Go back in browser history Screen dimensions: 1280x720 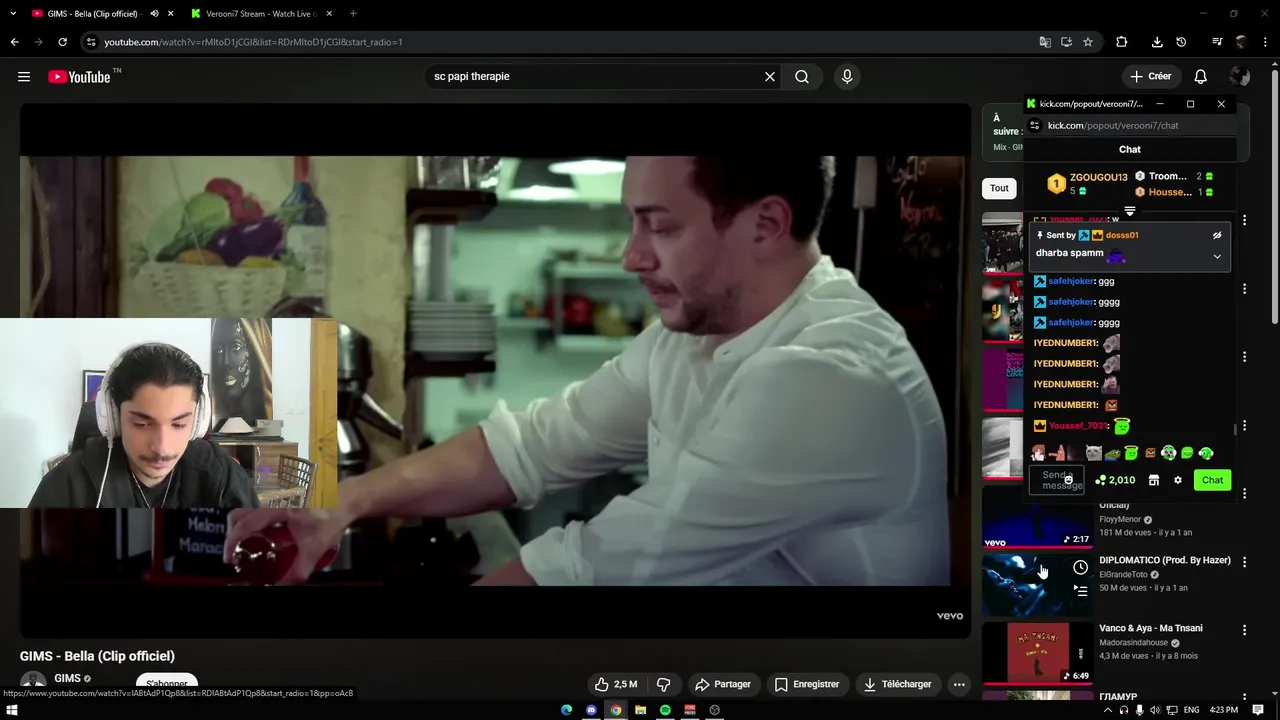click(x=14, y=42)
